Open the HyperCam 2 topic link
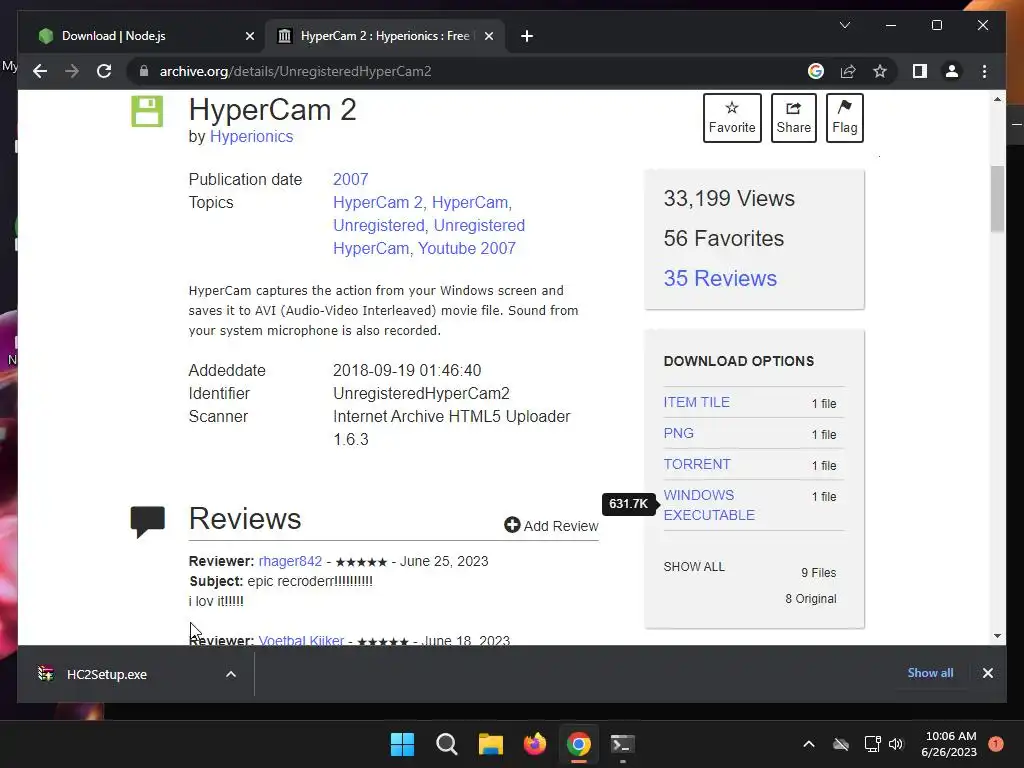The height and width of the screenshot is (768, 1024). [377, 202]
